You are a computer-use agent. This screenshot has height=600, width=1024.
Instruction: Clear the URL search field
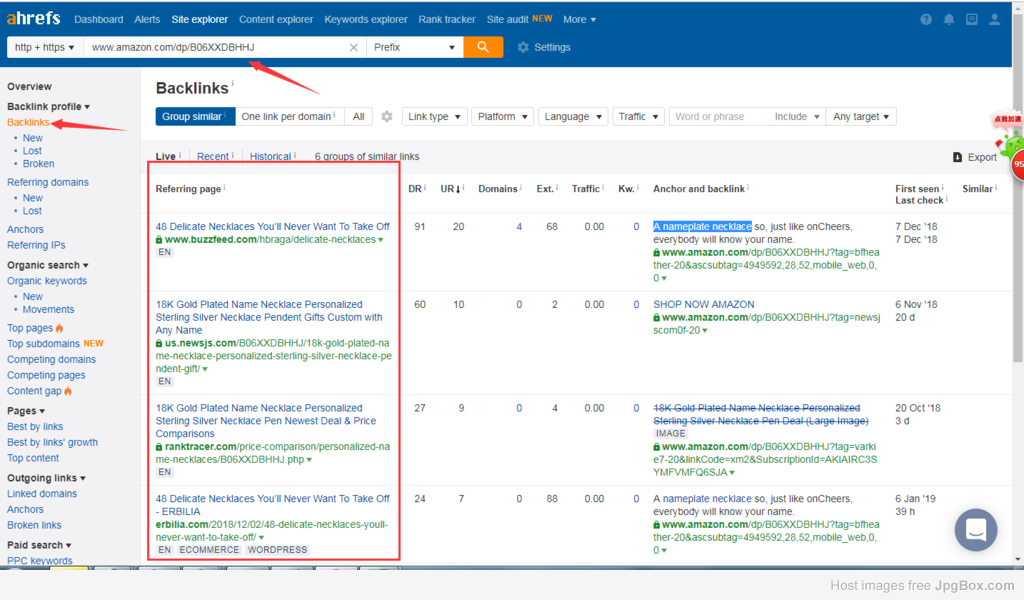[353, 47]
